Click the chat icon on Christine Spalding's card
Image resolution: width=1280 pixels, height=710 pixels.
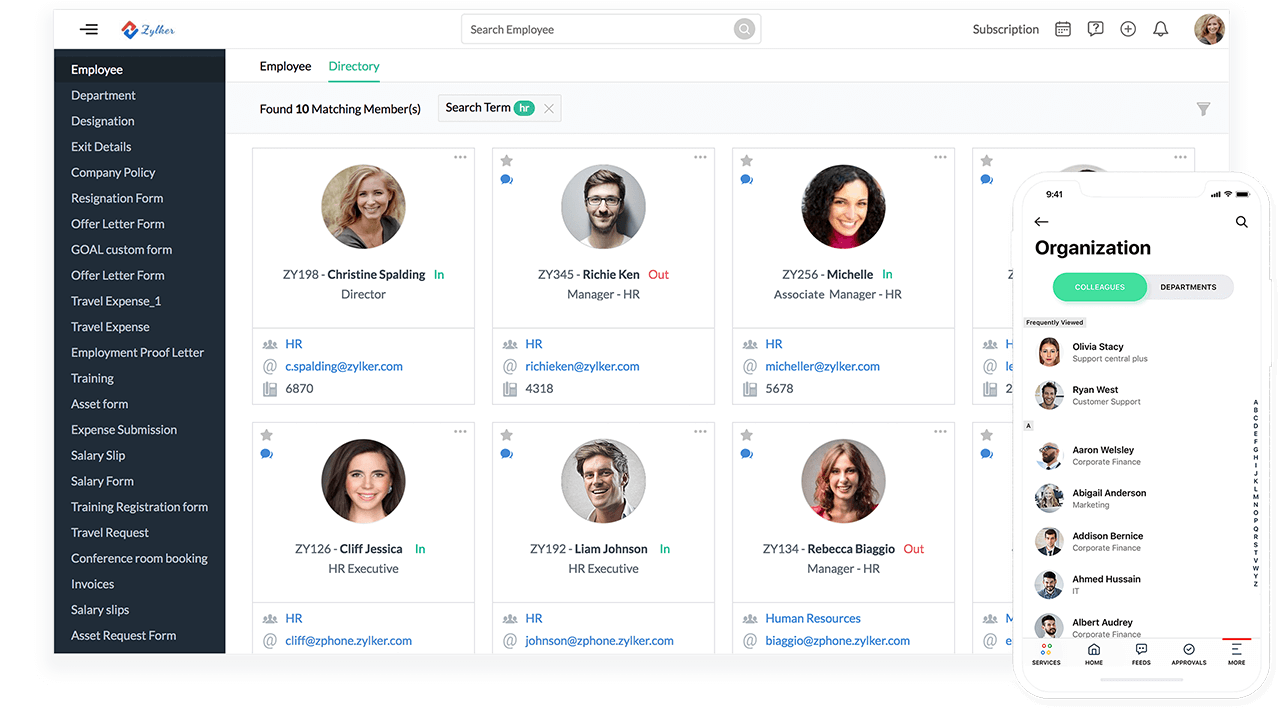coord(266,179)
